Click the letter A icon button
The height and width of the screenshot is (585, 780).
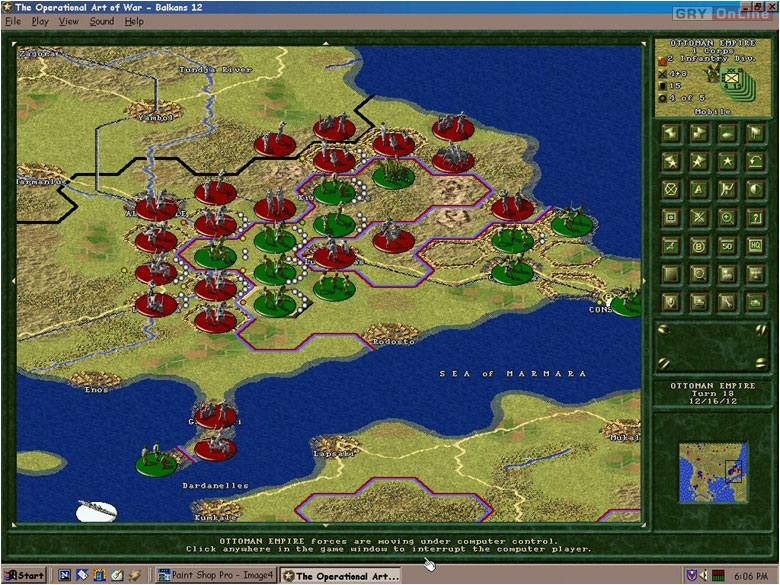click(x=699, y=190)
